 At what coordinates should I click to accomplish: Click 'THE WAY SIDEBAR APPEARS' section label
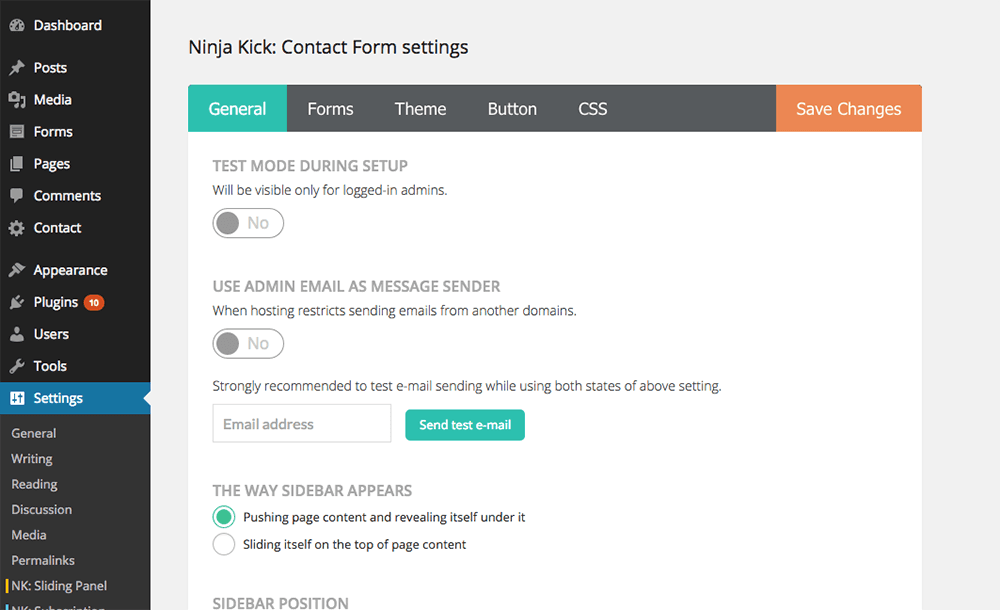tap(312, 491)
